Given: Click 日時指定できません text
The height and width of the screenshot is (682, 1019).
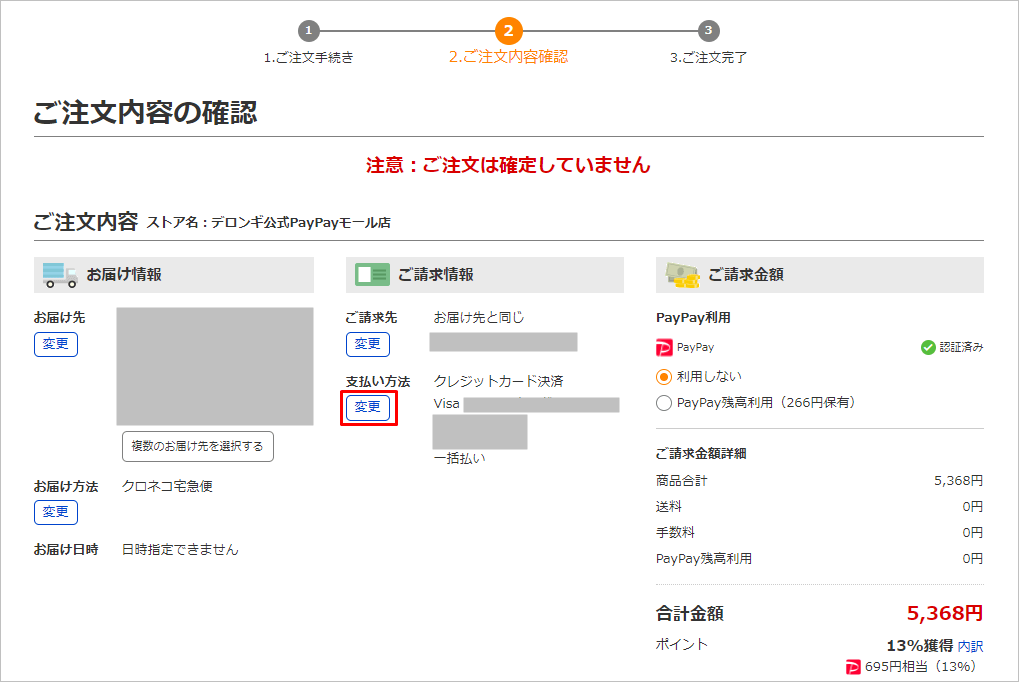Looking at the screenshot, I should tap(180, 550).
